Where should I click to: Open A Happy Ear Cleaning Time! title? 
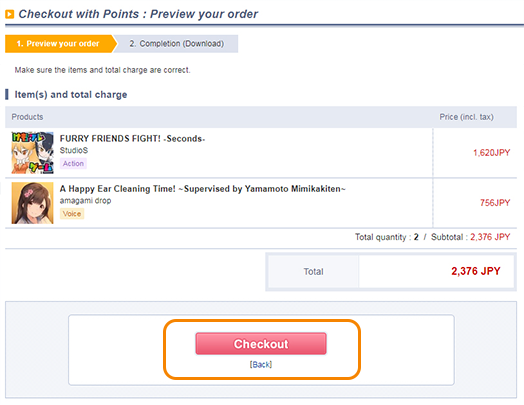pos(203,189)
